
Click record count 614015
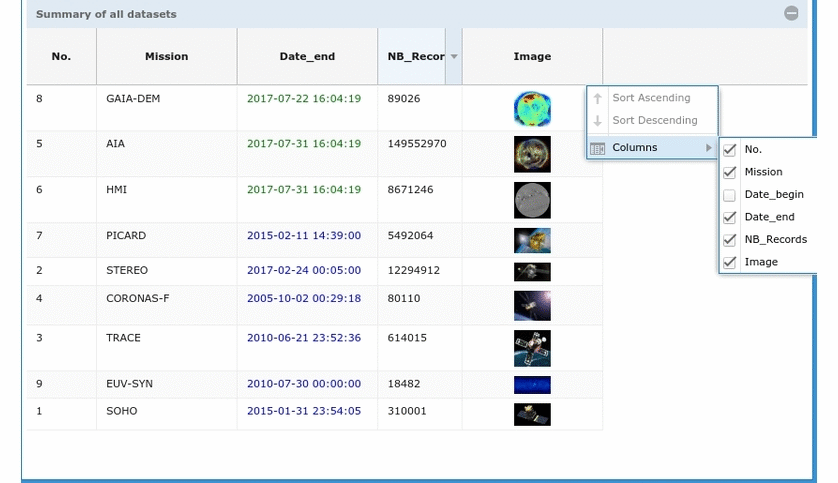pyautogui.click(x=407, y=338)
